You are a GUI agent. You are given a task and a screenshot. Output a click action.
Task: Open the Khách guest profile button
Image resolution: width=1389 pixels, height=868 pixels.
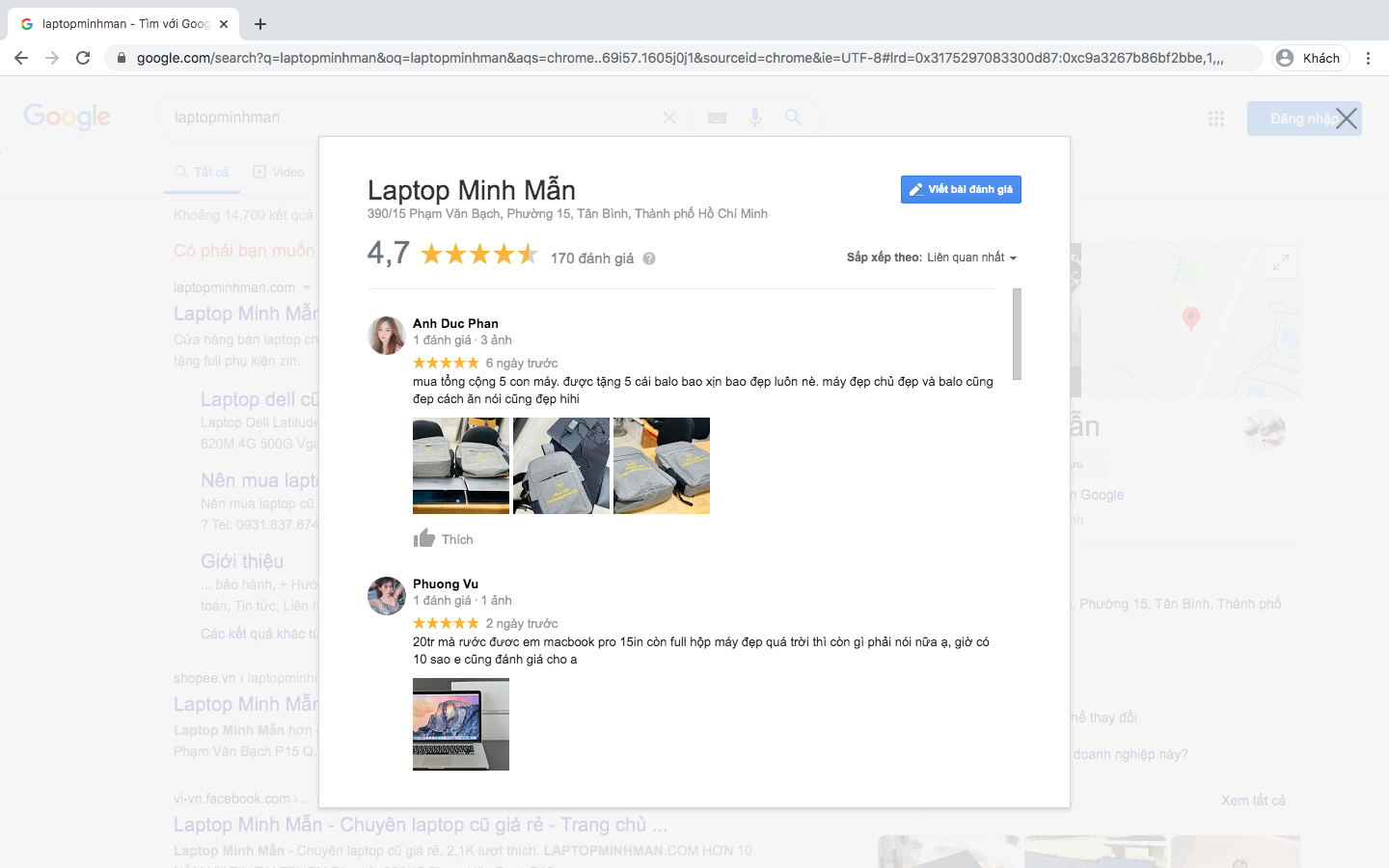pos(1309,58)
